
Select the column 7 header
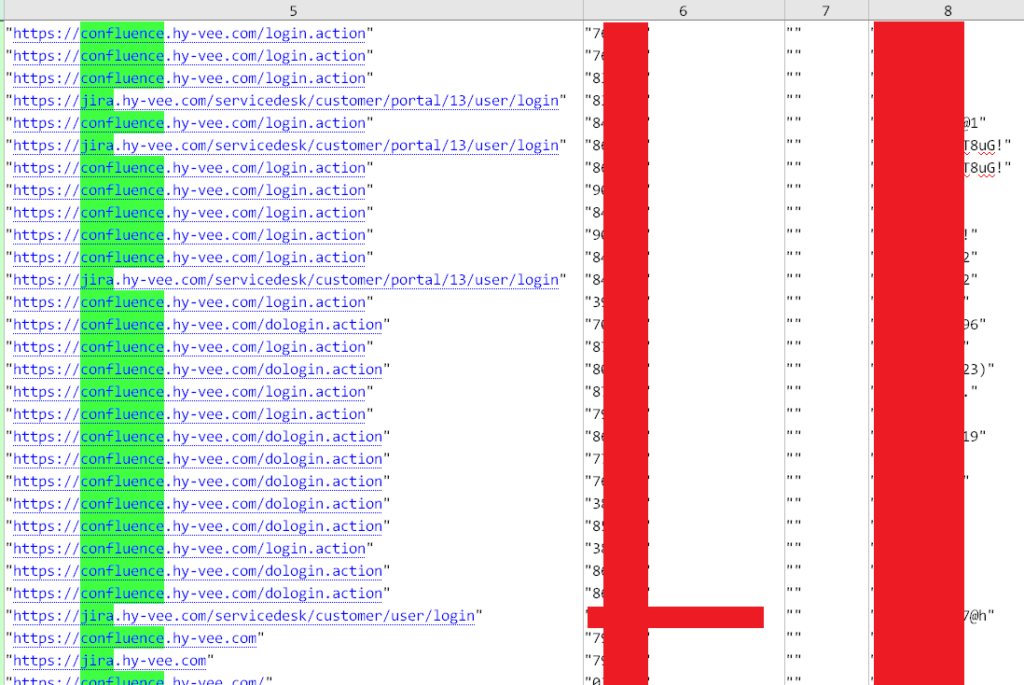click(x=826, y=10)
